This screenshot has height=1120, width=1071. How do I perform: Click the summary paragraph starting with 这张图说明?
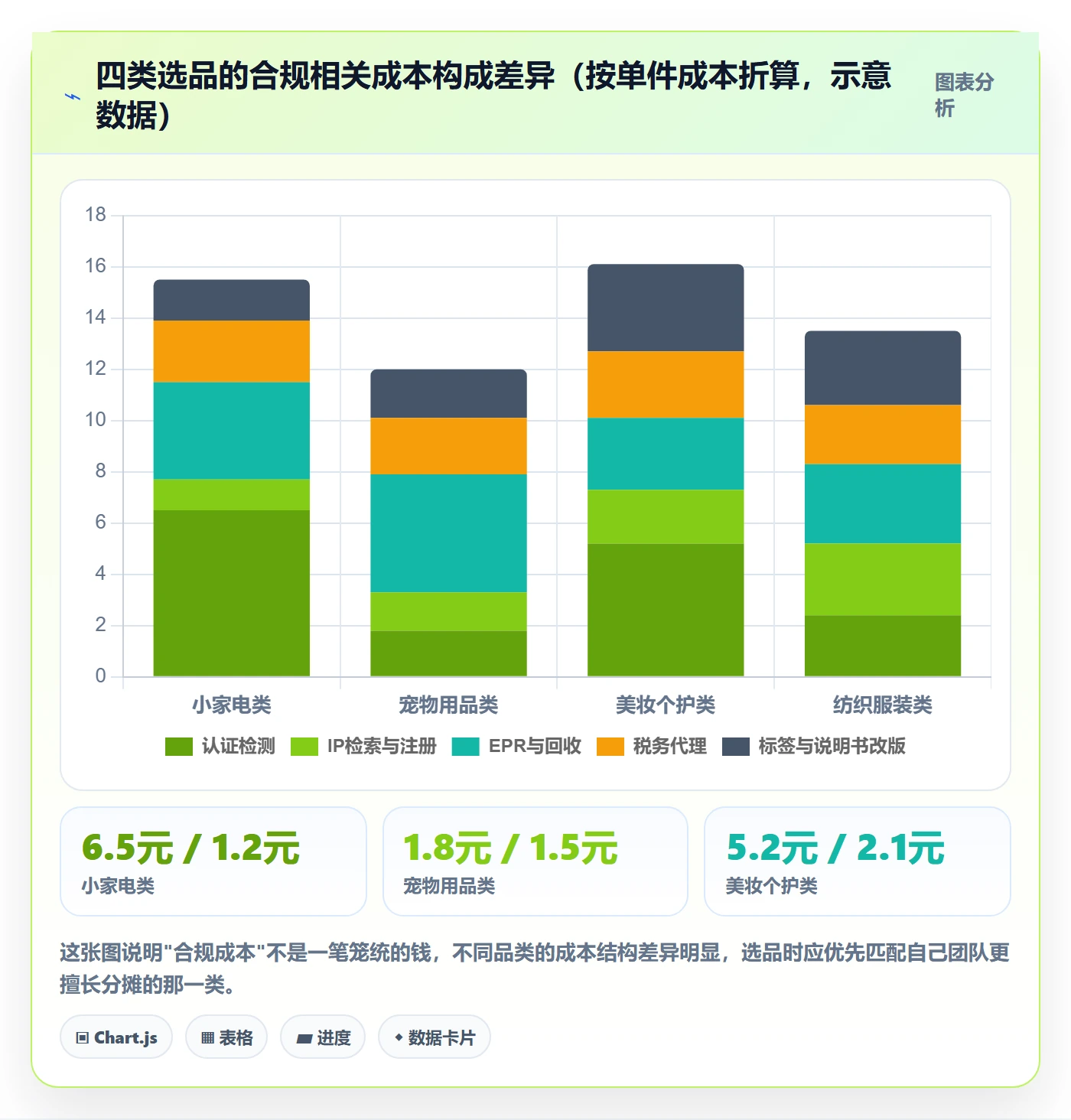535,968
